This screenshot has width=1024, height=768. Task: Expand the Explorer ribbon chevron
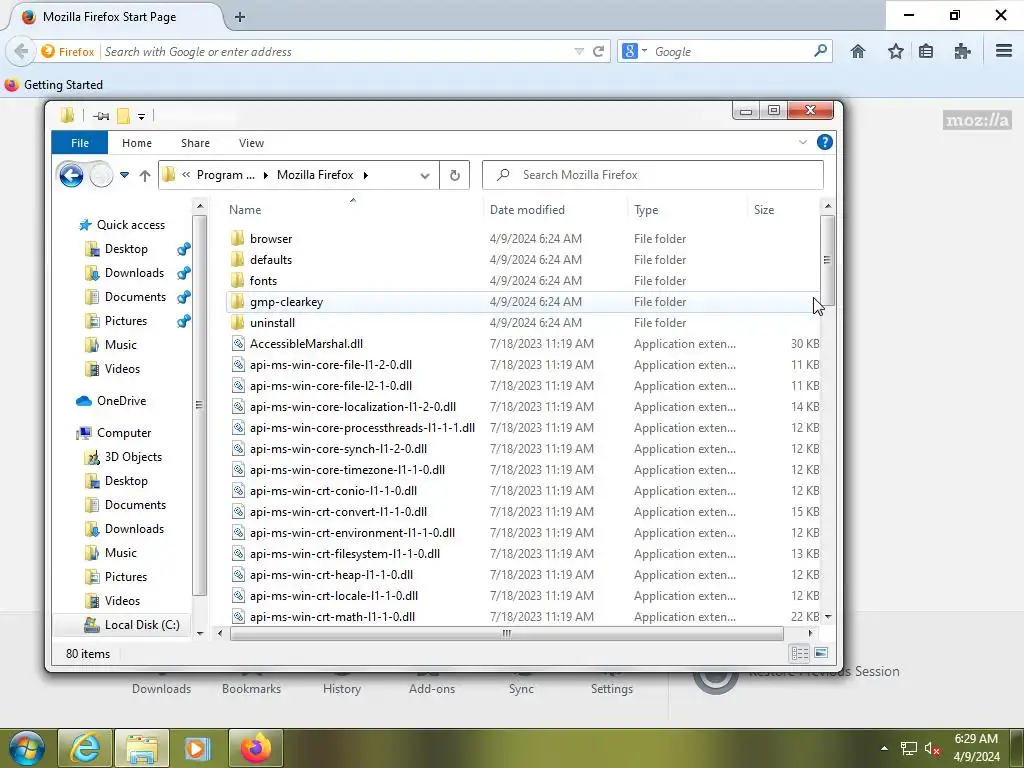803,142
